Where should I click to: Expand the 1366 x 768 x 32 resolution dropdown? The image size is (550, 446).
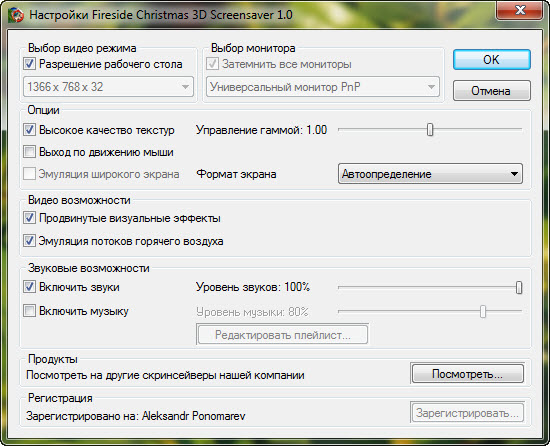pos(108,87)
